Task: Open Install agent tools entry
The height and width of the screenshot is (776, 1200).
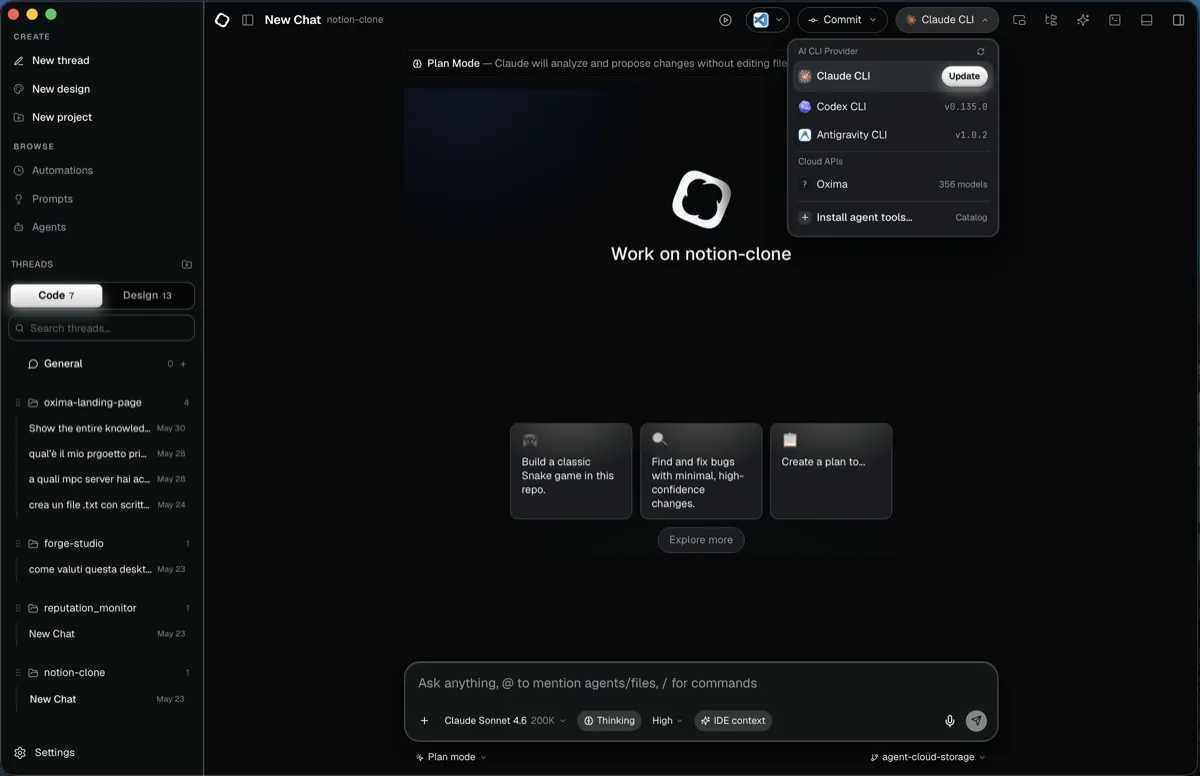Action: pos(893,217)
